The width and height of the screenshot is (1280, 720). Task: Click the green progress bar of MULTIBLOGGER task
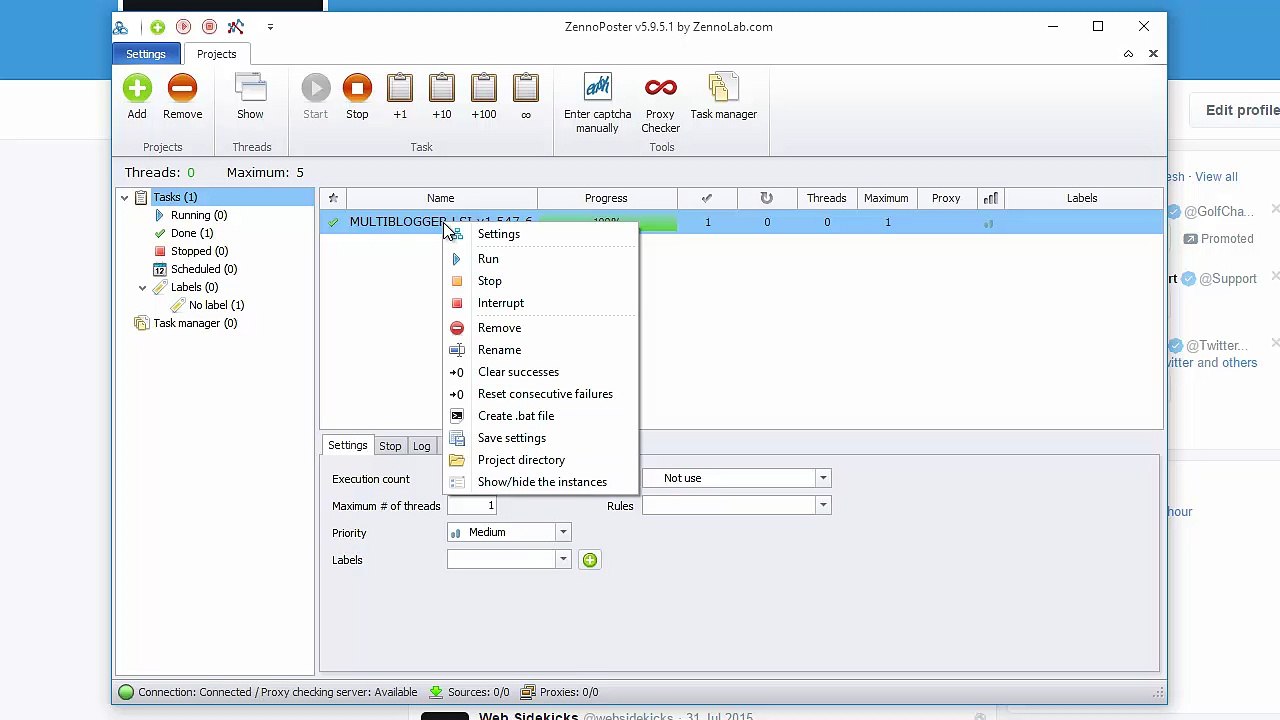tap(607, 222)
